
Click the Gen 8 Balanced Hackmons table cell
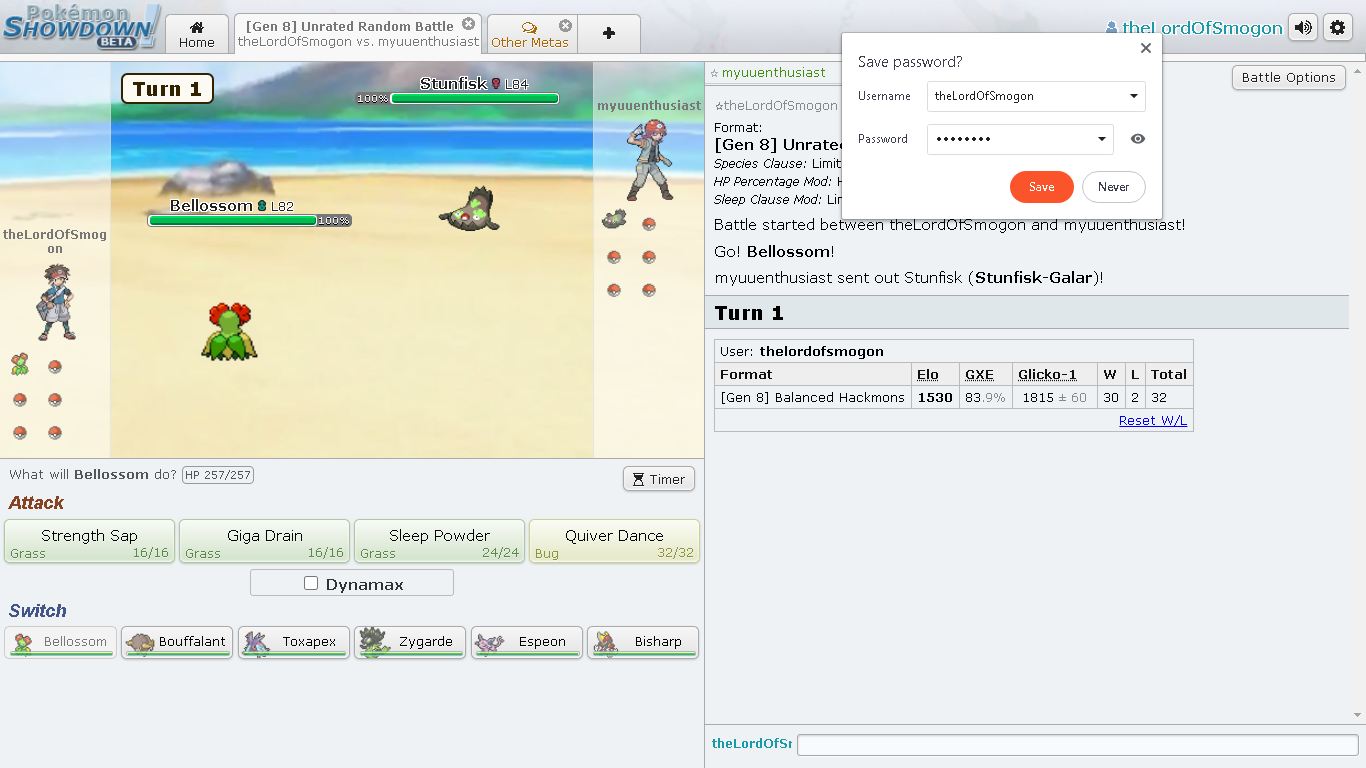pos(812,397)
